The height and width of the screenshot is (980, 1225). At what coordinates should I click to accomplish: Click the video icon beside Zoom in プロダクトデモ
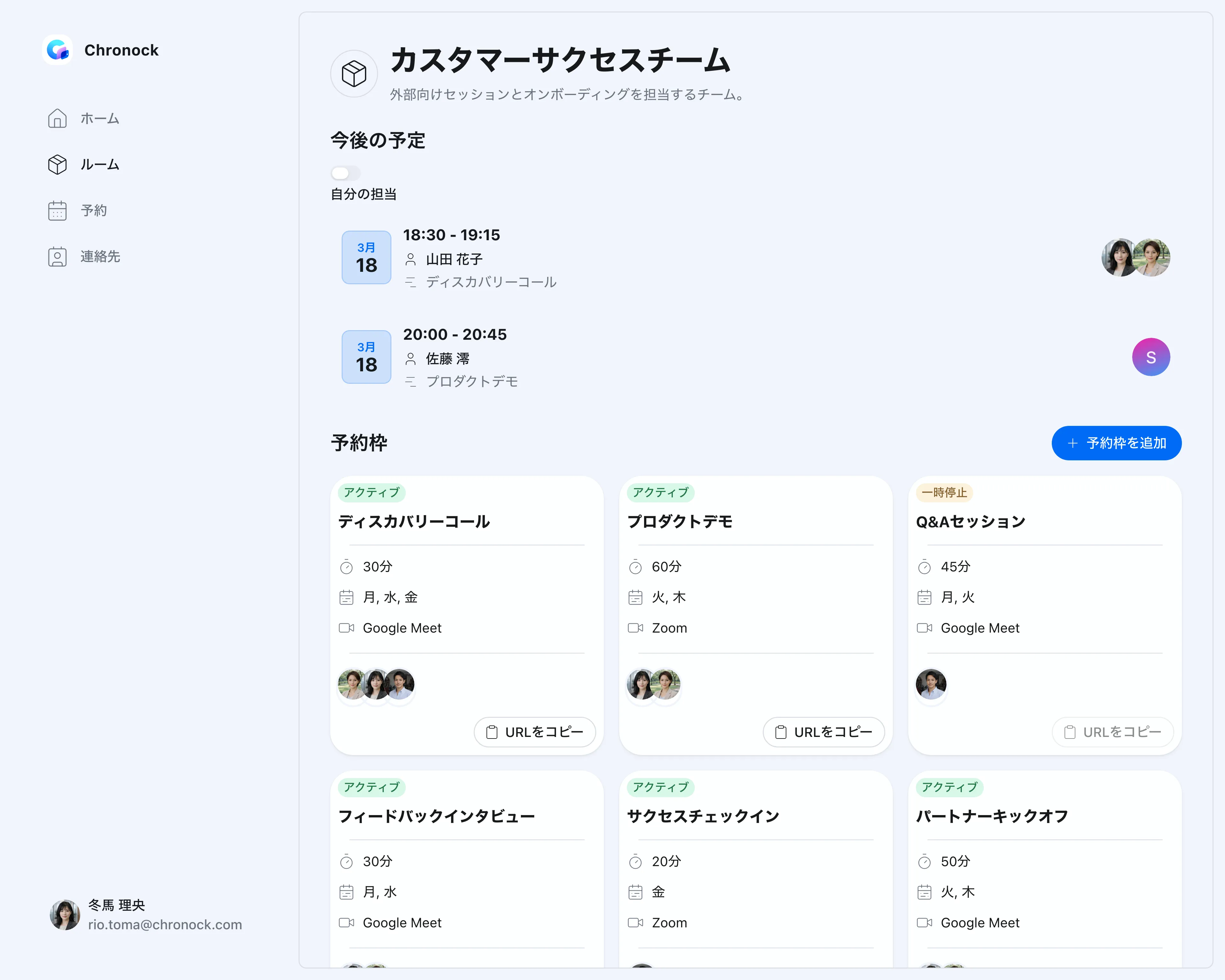click(635, 628)
